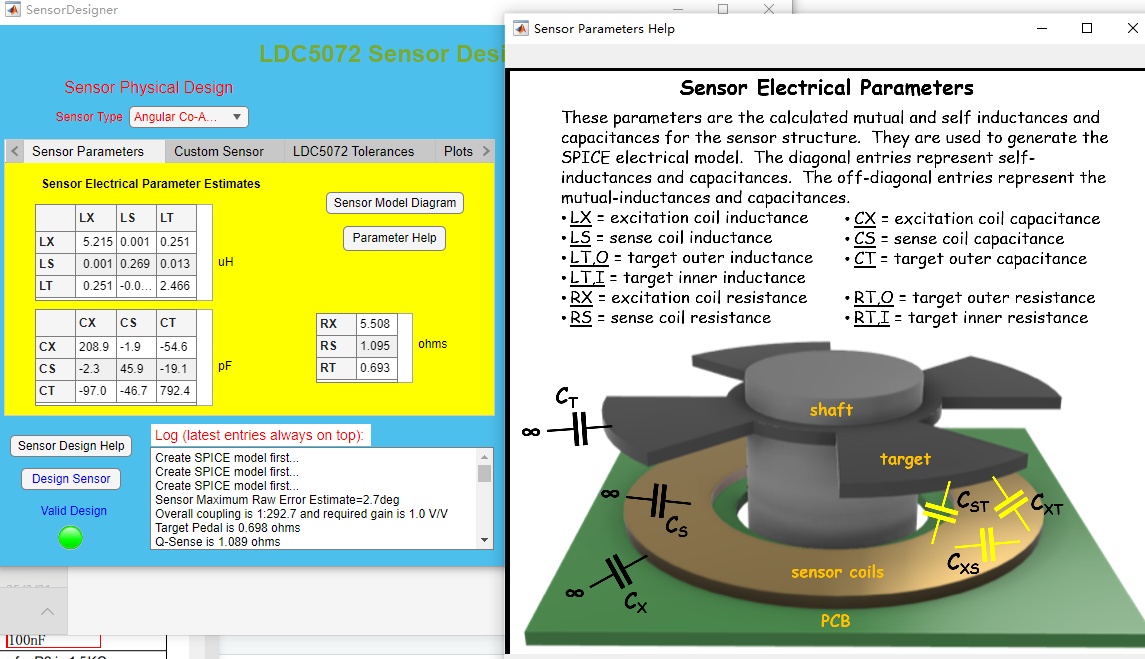Screen dimensions: 1145x659
Task: Click the log scrollbar thumb
Action: click(x=484, y=473)
